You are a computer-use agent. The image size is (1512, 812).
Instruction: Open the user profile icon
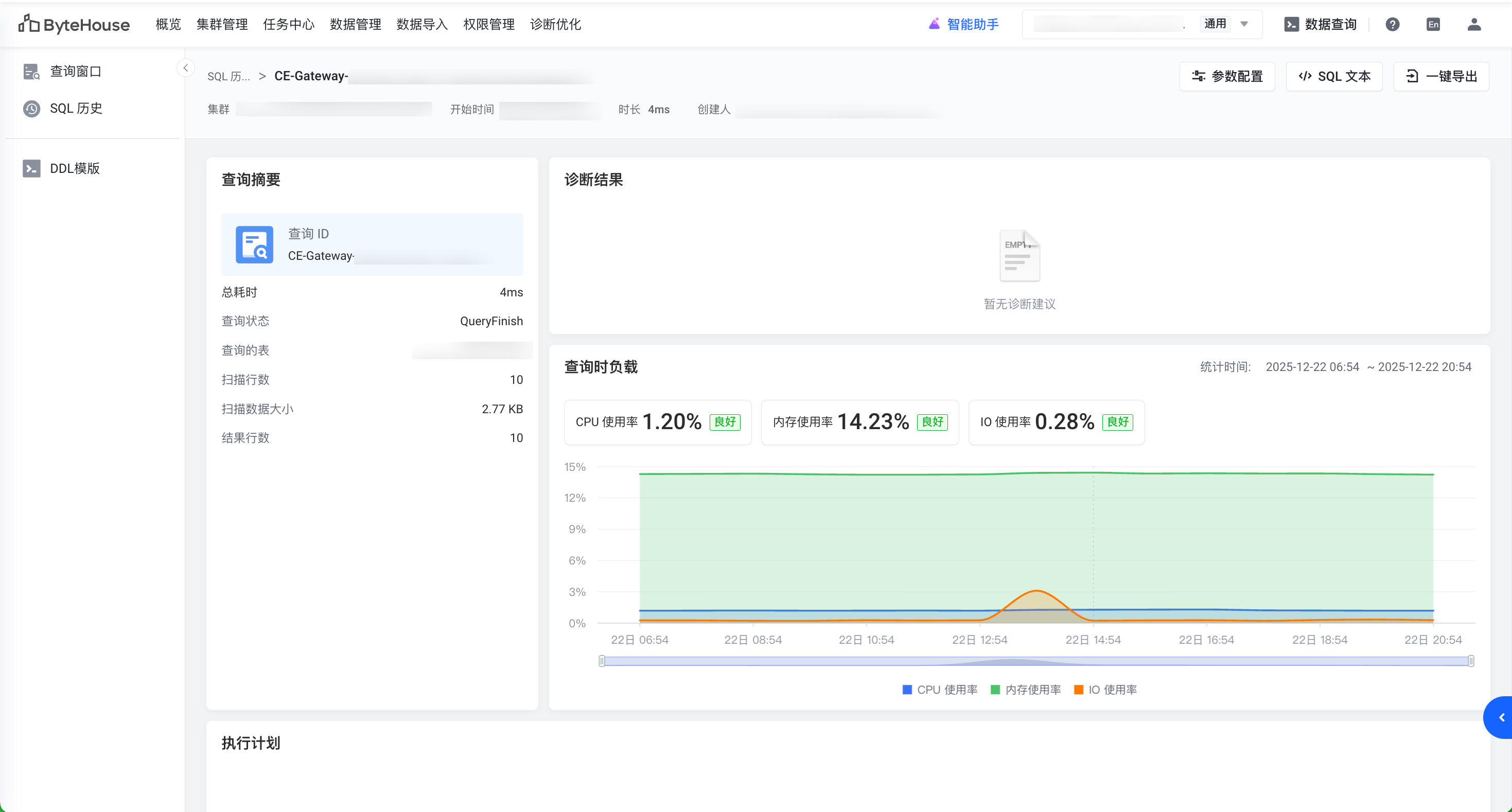coord(1474,24)
